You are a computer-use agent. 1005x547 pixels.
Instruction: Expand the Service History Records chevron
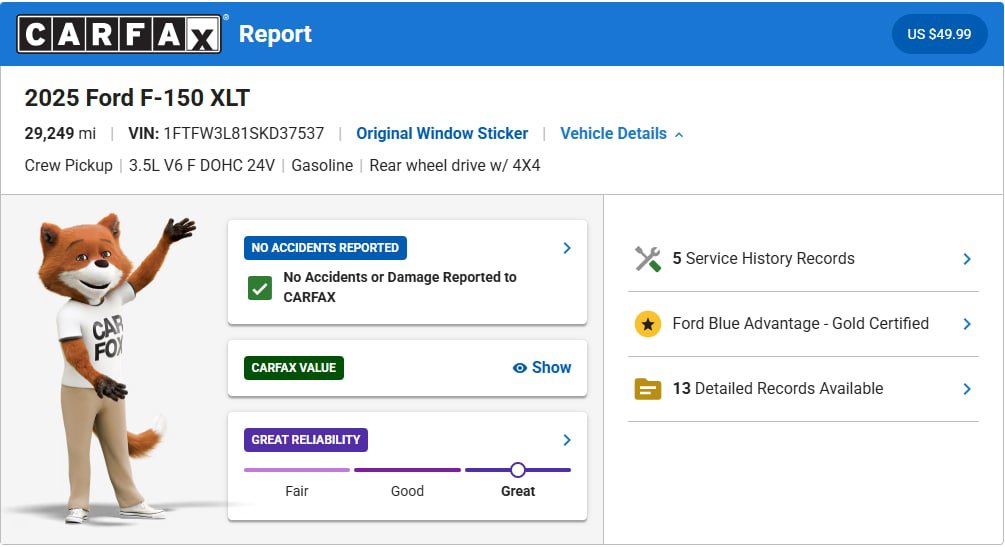point(967,259)
